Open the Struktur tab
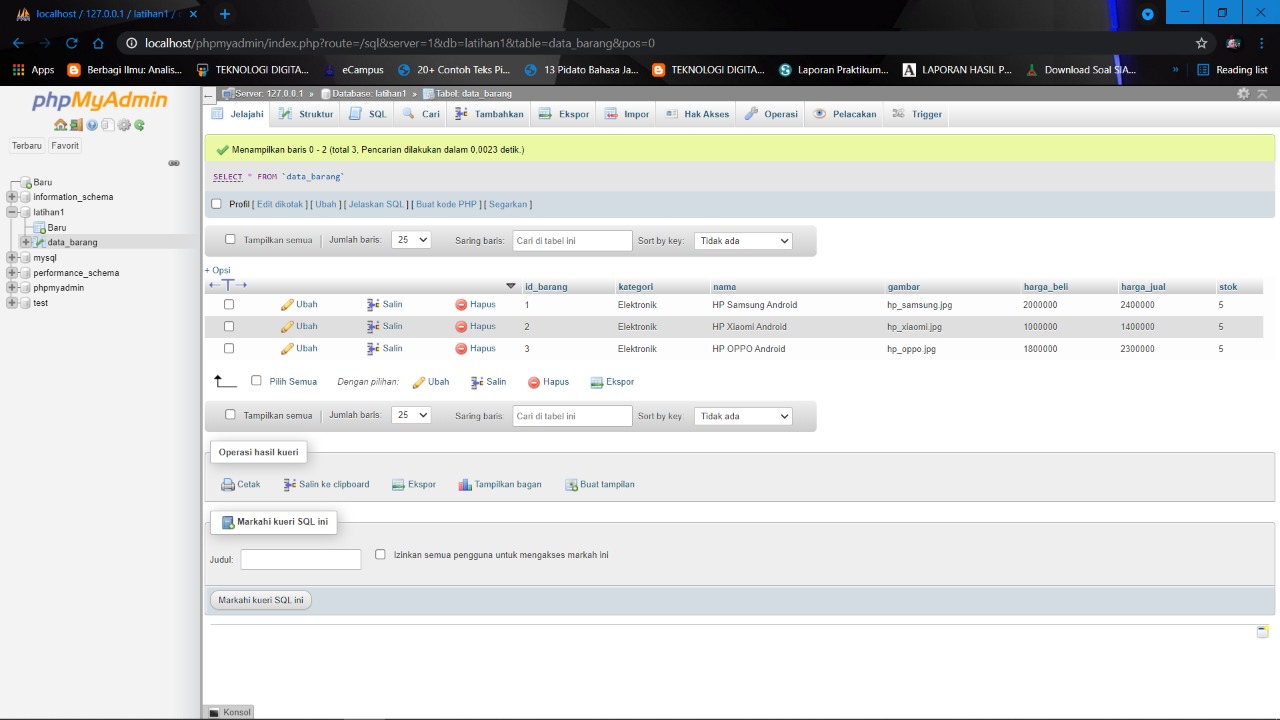 click(x=307, y=114)
